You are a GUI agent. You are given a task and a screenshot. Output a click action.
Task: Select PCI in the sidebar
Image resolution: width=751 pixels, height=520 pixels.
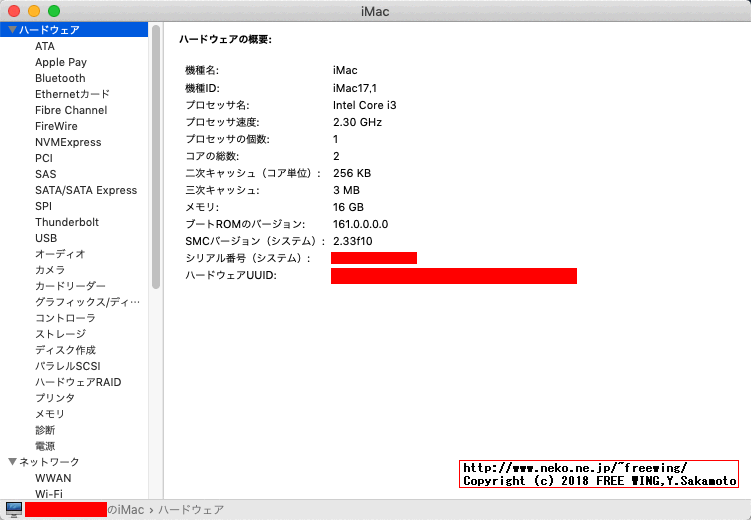click(44, 158)
